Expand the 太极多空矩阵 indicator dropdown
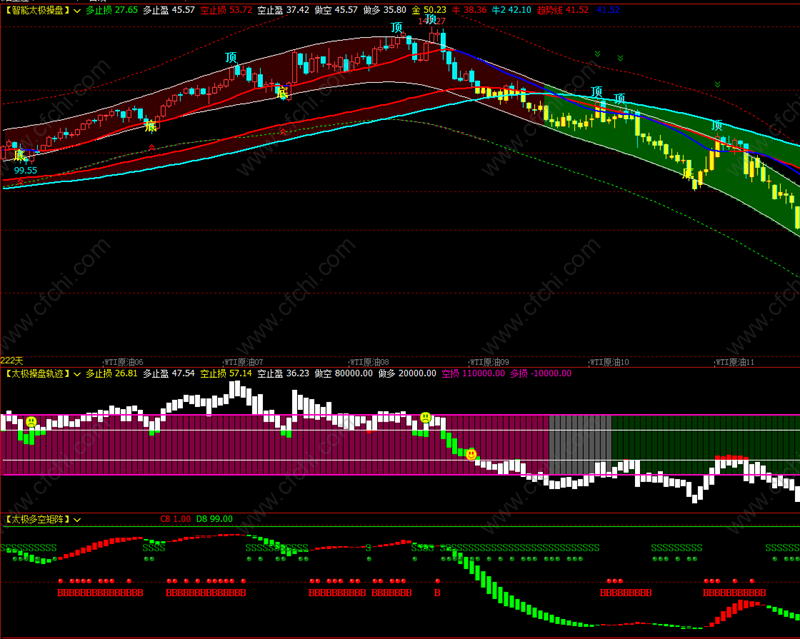This screenshot has width=800, height=639. 77,520
